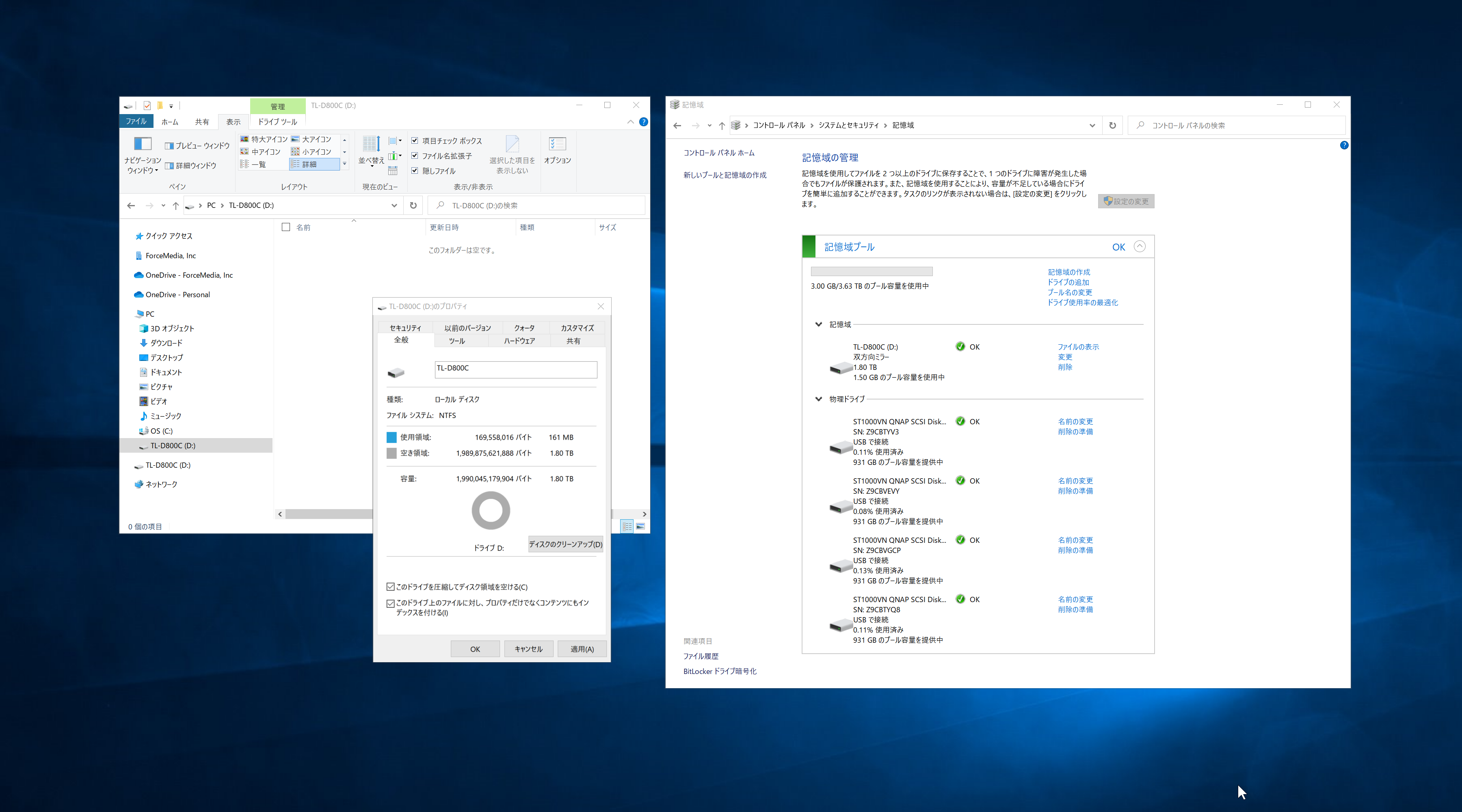Enable the 隠しファイル checkbox
The image size is (1462, 812).
pos(415,171)
